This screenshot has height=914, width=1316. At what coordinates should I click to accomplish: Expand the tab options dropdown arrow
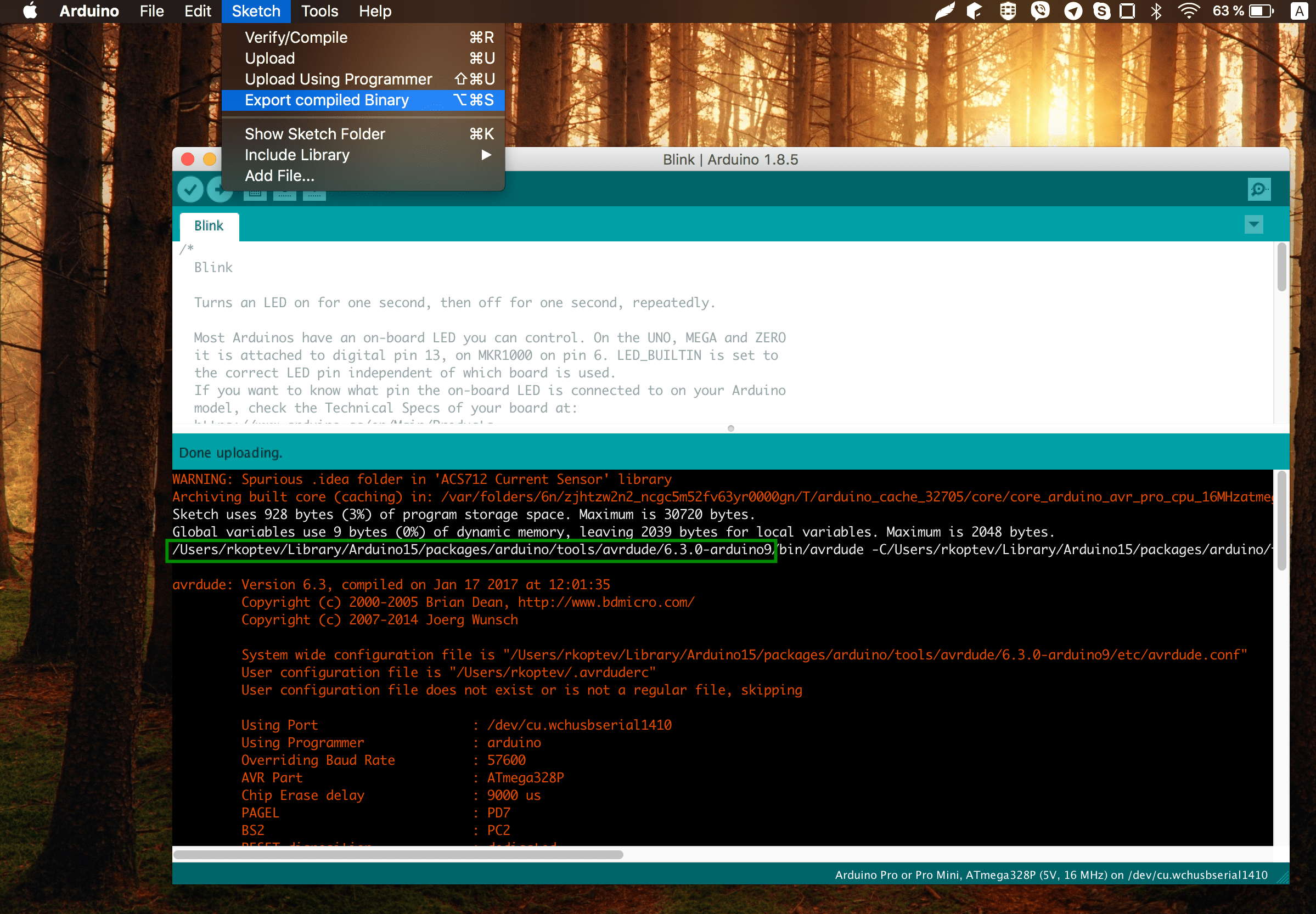click(1253, 224)
